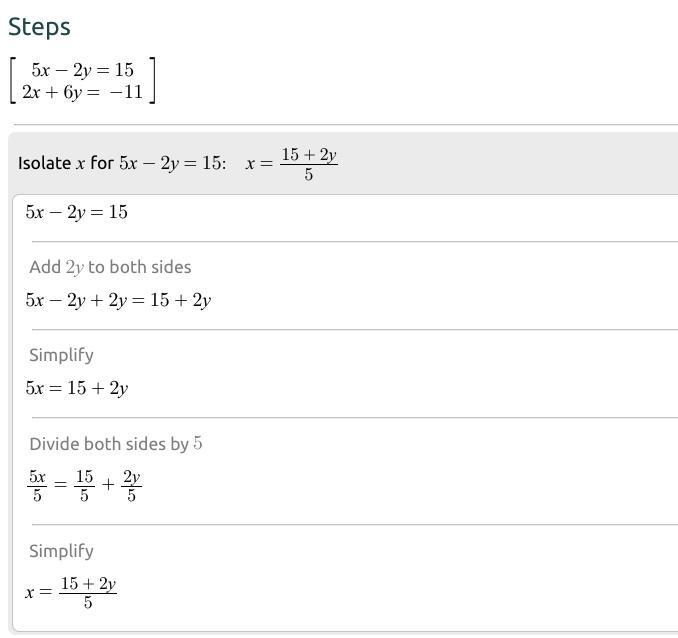Click the final answer x = (15 + 2y)/5 at the bottom
This screenshot has height=638, width=678.
71,593
